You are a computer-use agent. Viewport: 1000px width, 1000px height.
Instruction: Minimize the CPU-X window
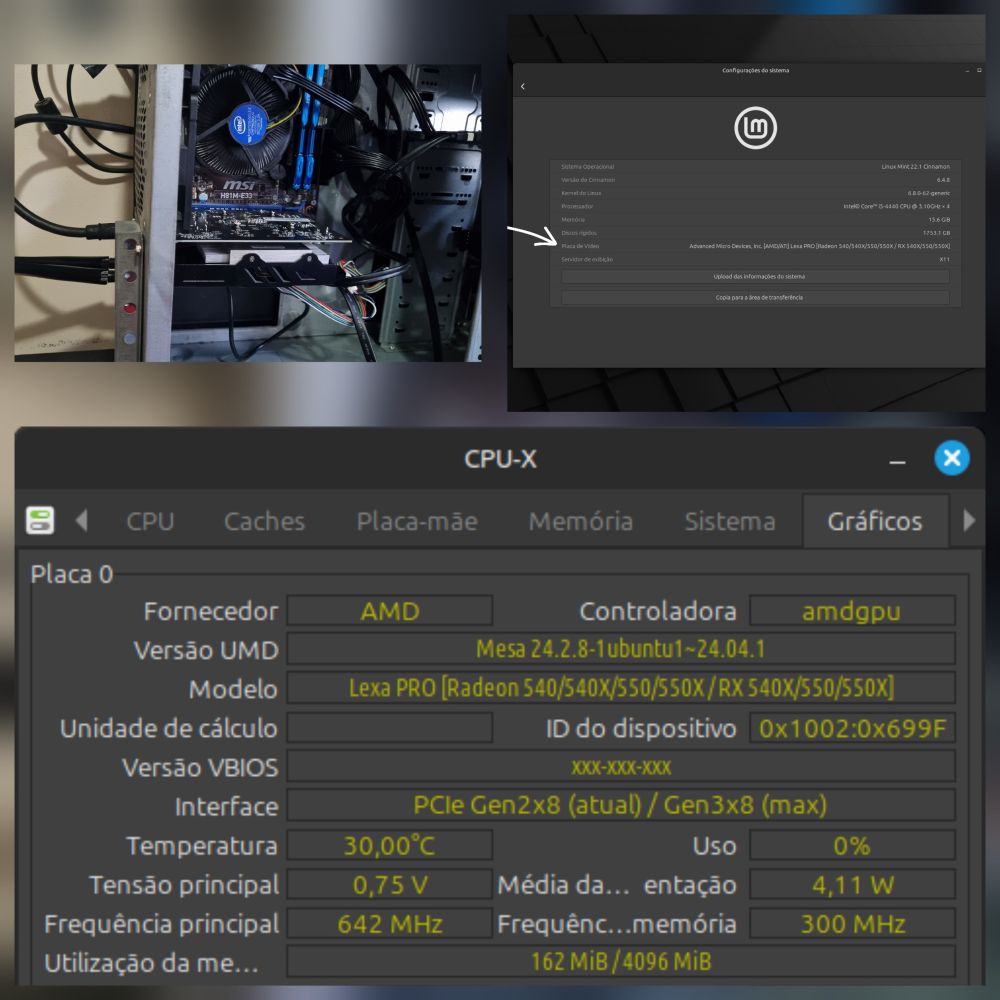point(897,462)
